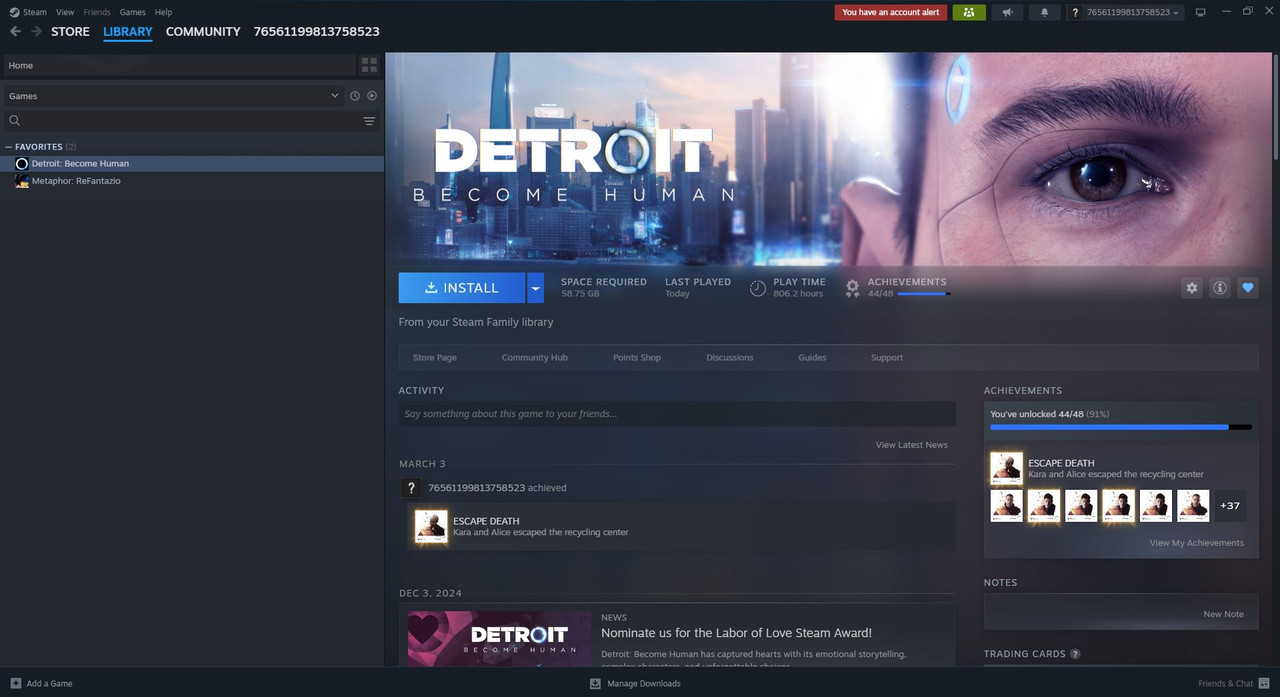Viewport: 1280px width, 697px height.
Task: Click into the library search field
Action: point(190,121)
